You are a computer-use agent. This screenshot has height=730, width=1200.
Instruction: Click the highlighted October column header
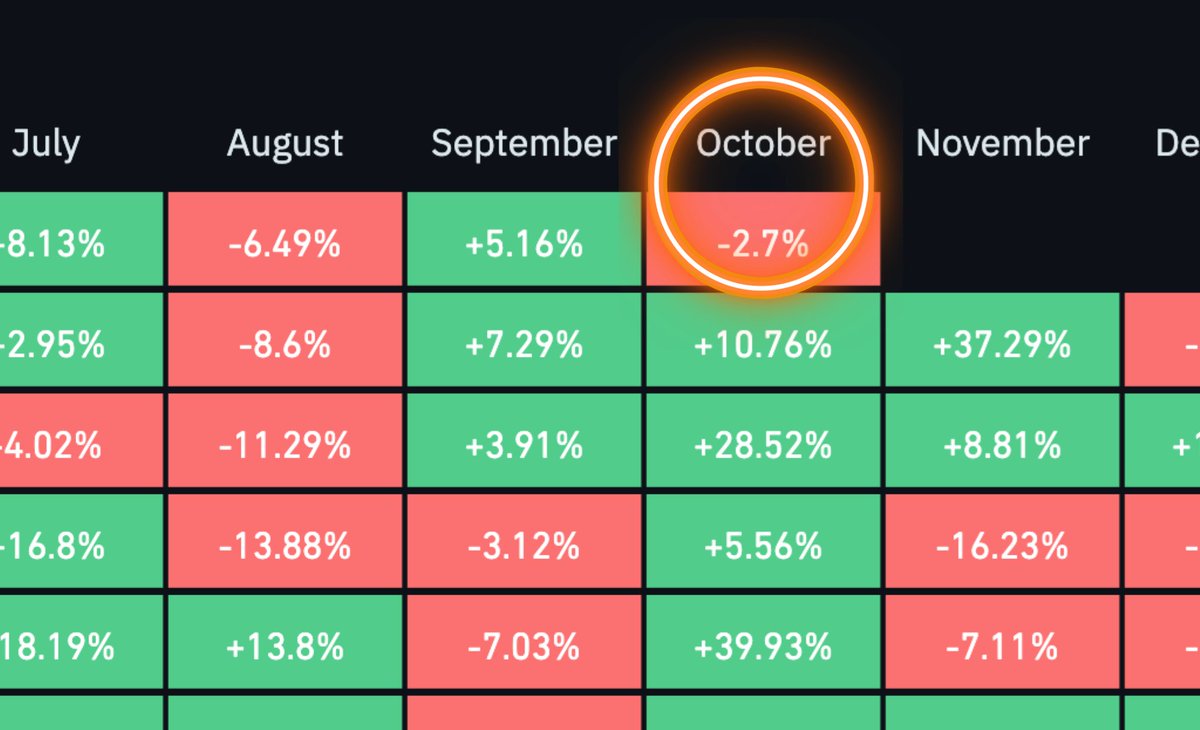click(763, 143)
